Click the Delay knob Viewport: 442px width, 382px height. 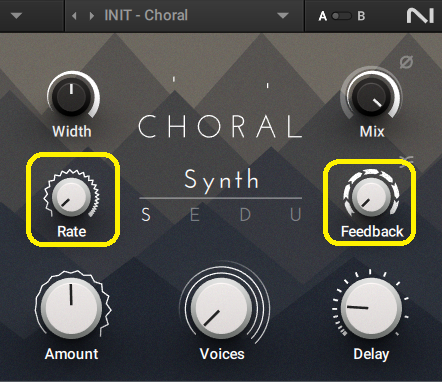click(371, 308)
